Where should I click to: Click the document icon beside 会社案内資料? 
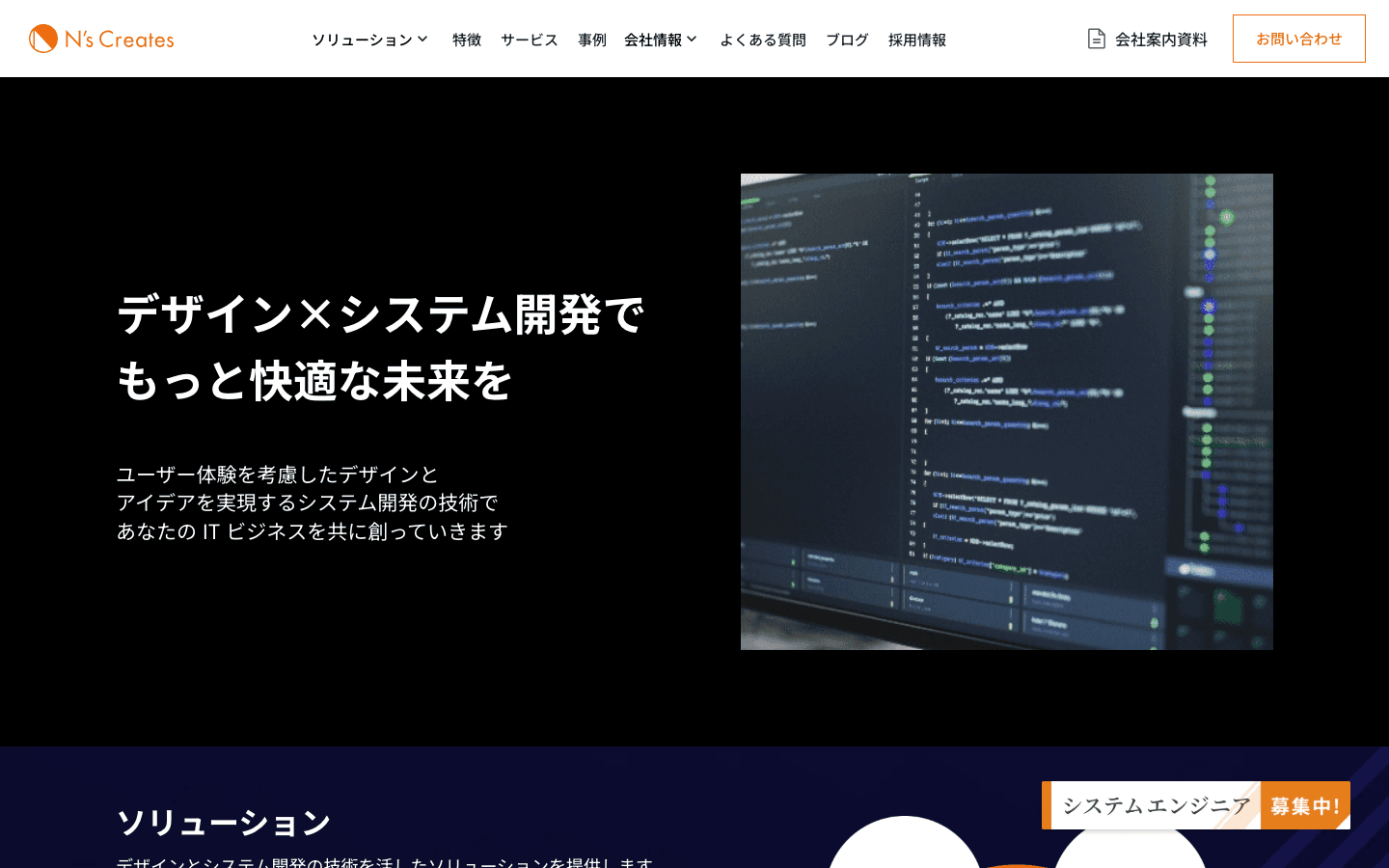pos(1097,39)
